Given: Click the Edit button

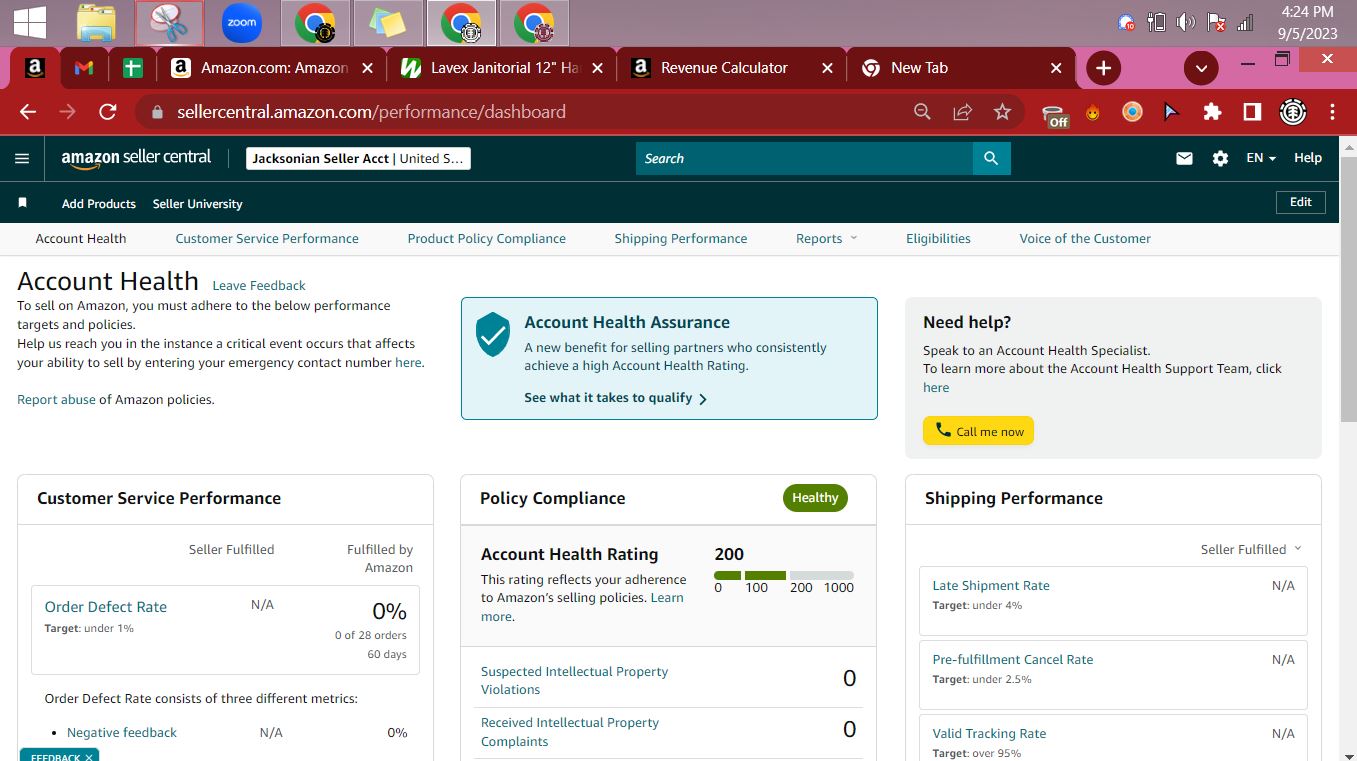Looking at the screenshot, I should (x=1301, y=202).
